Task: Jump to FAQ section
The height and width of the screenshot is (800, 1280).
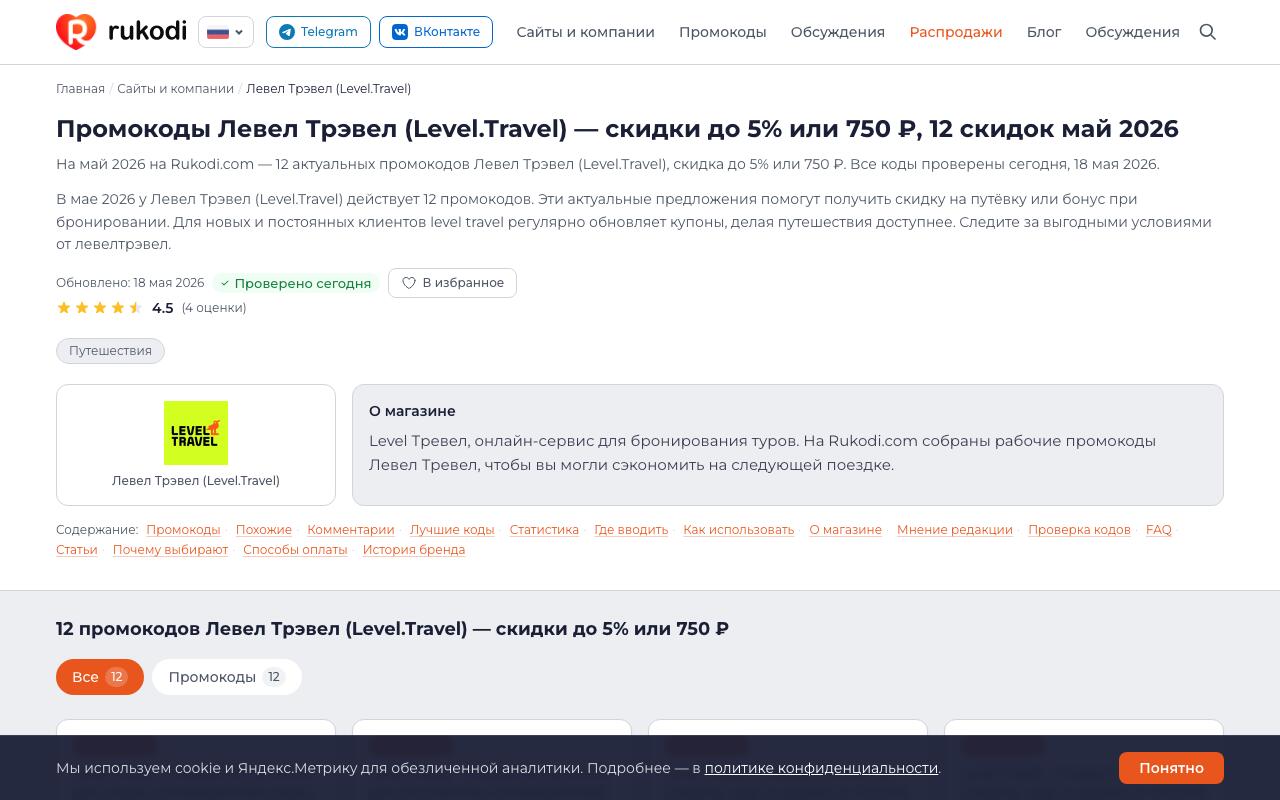Action: tap(1159, 530)
